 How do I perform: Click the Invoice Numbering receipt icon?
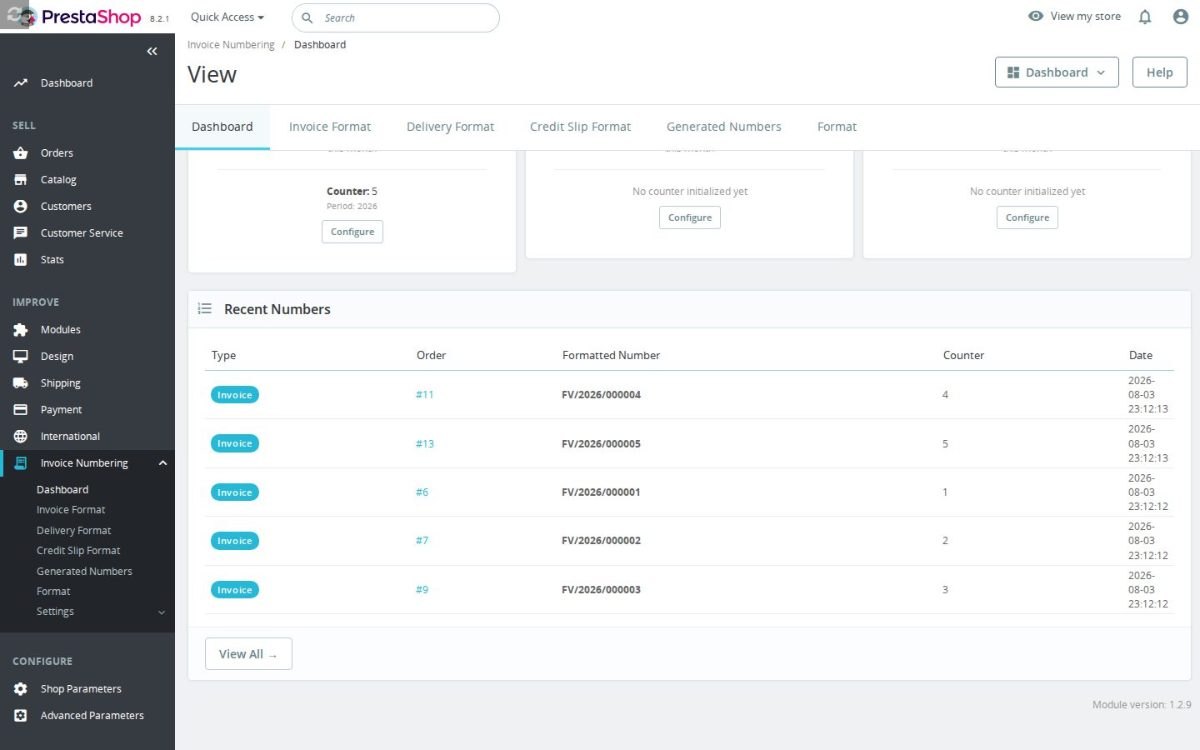coord(20,463)
